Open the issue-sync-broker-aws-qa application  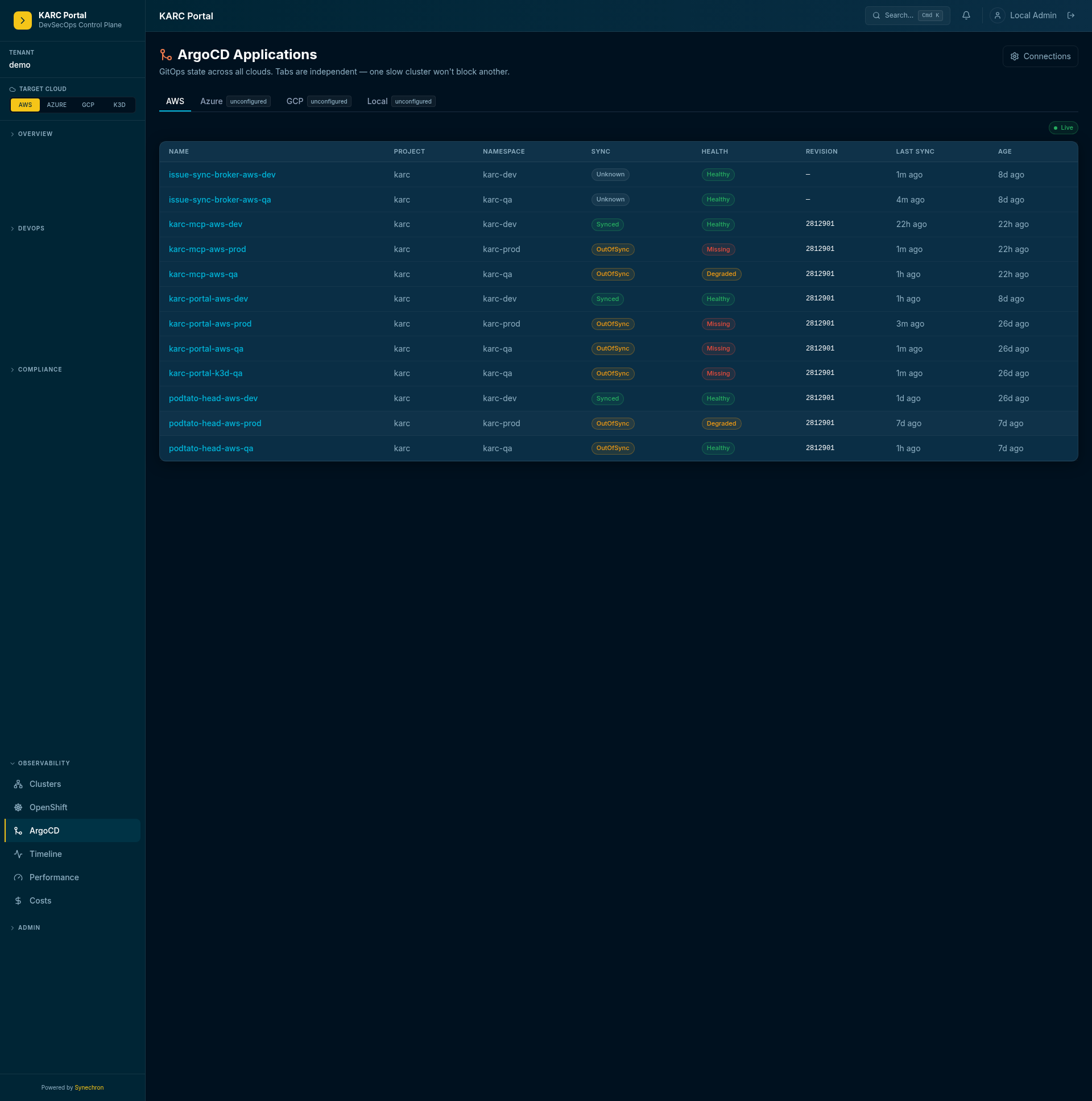[x=220, y=200]
